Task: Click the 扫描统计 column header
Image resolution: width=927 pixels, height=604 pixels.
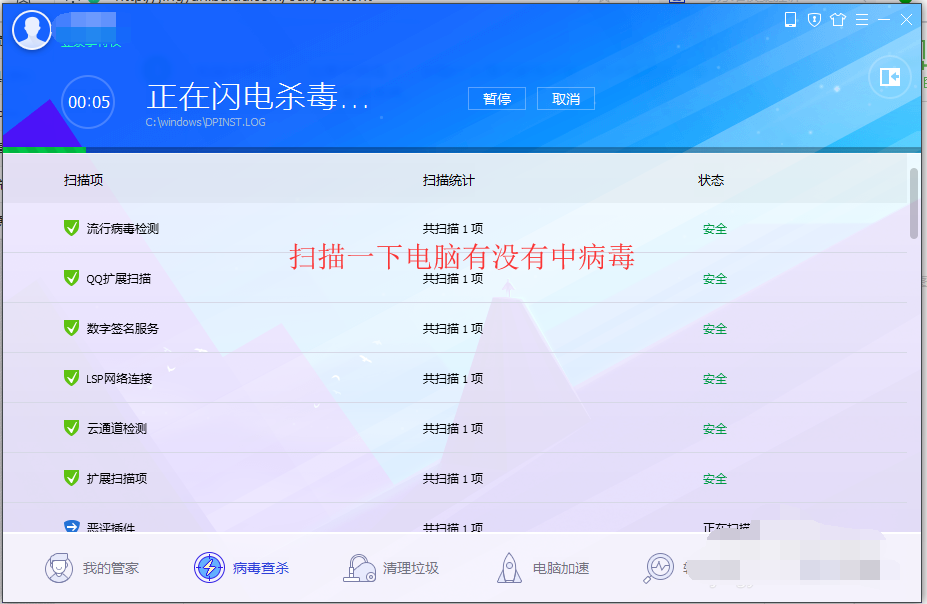Action: [449, 180]
